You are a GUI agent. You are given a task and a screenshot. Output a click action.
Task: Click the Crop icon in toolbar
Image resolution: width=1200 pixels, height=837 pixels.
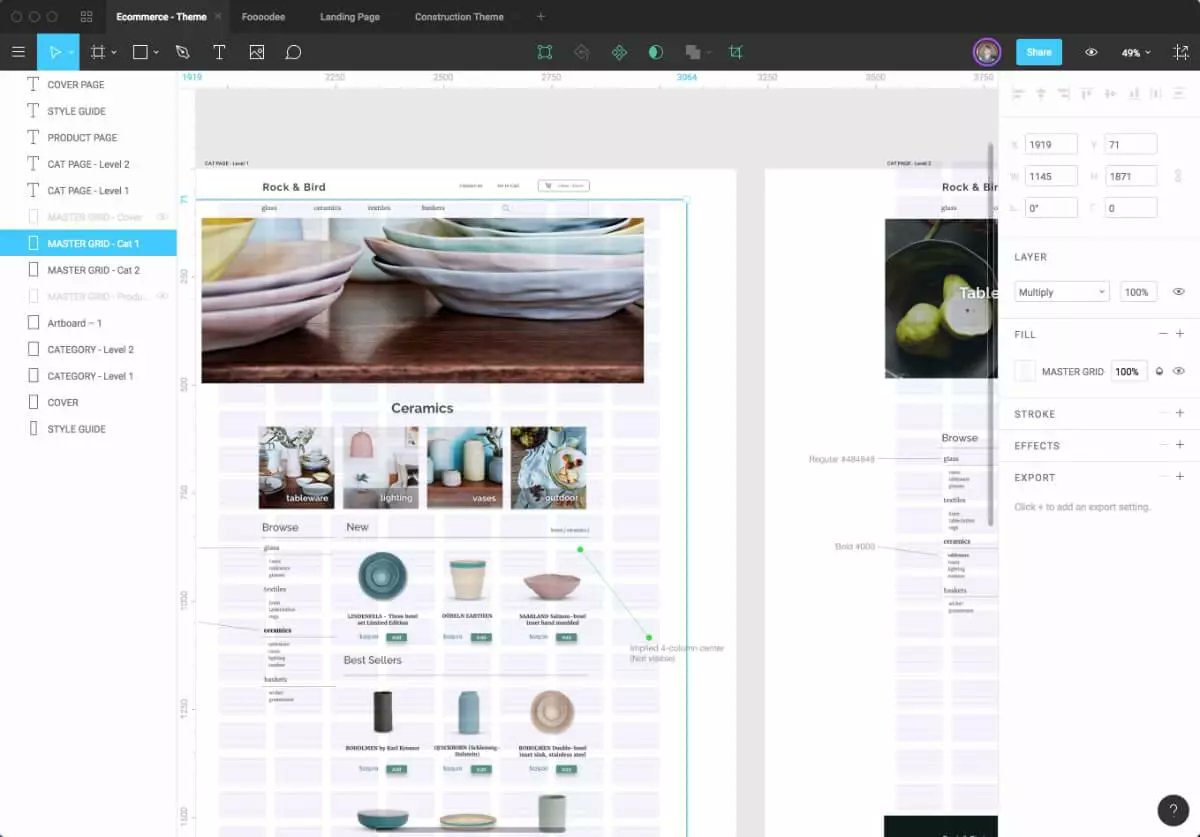point(736,52)
